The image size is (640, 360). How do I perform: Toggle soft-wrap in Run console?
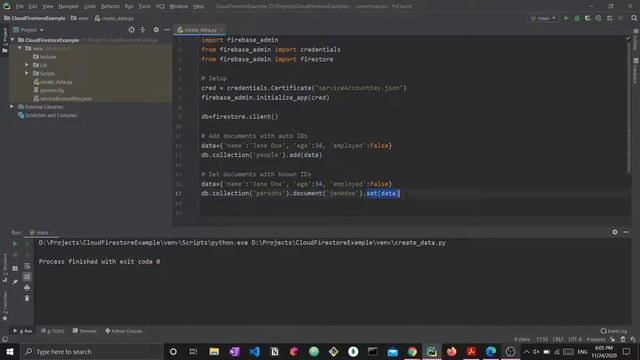pyautogui.click(x=27, y=266)
